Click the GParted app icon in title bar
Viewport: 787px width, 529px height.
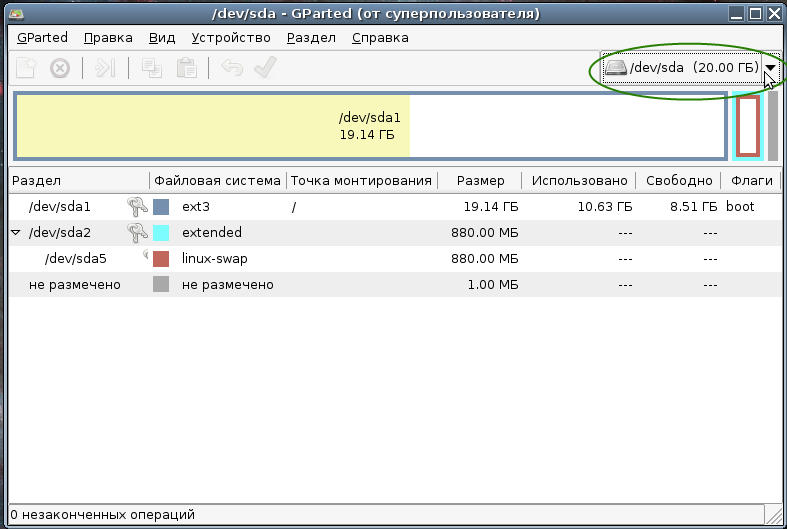click(17, 14)
